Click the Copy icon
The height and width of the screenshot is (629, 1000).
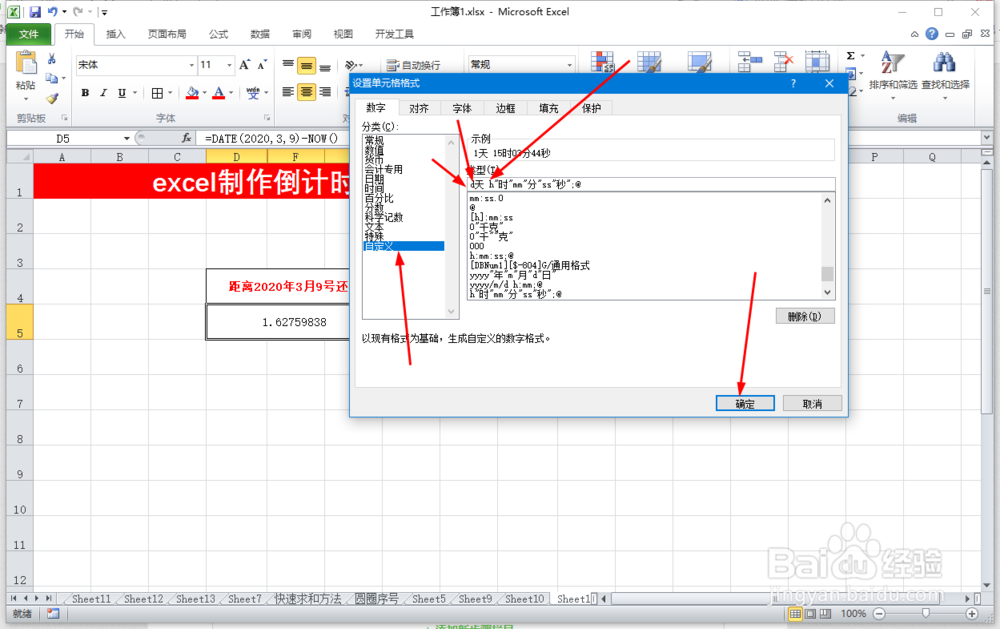[52, 78]
